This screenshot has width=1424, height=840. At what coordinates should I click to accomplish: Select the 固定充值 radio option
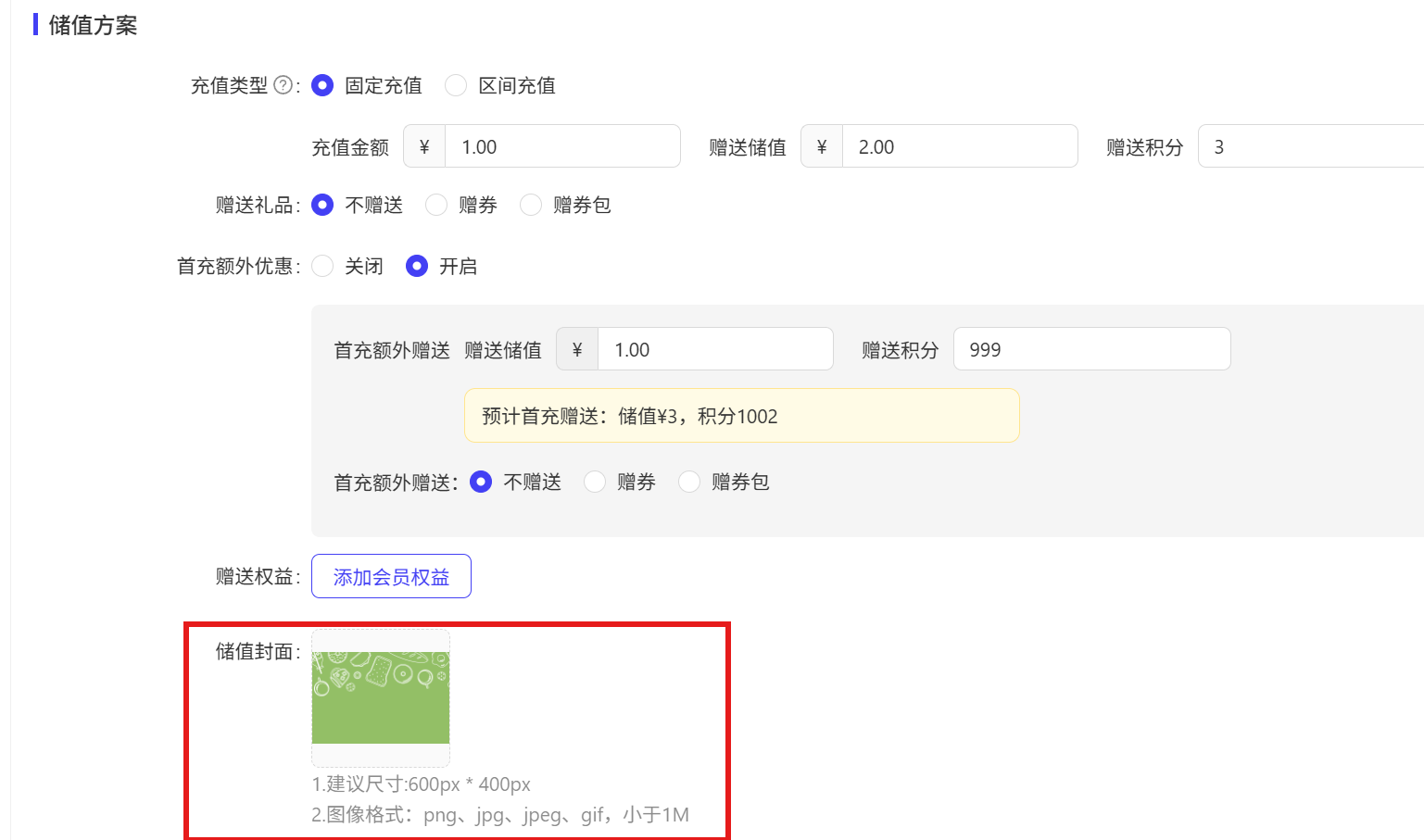tap(322, 85)
